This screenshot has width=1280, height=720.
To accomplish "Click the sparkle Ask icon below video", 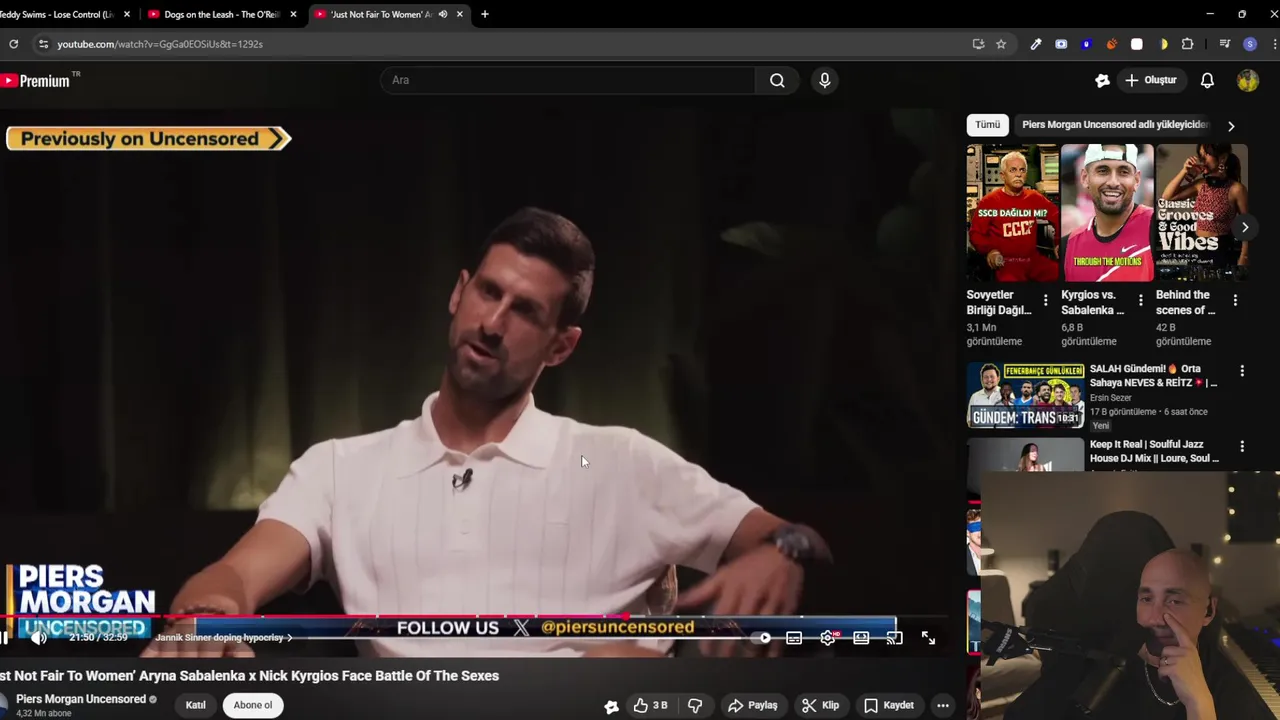I will click(x=612, y=706).
